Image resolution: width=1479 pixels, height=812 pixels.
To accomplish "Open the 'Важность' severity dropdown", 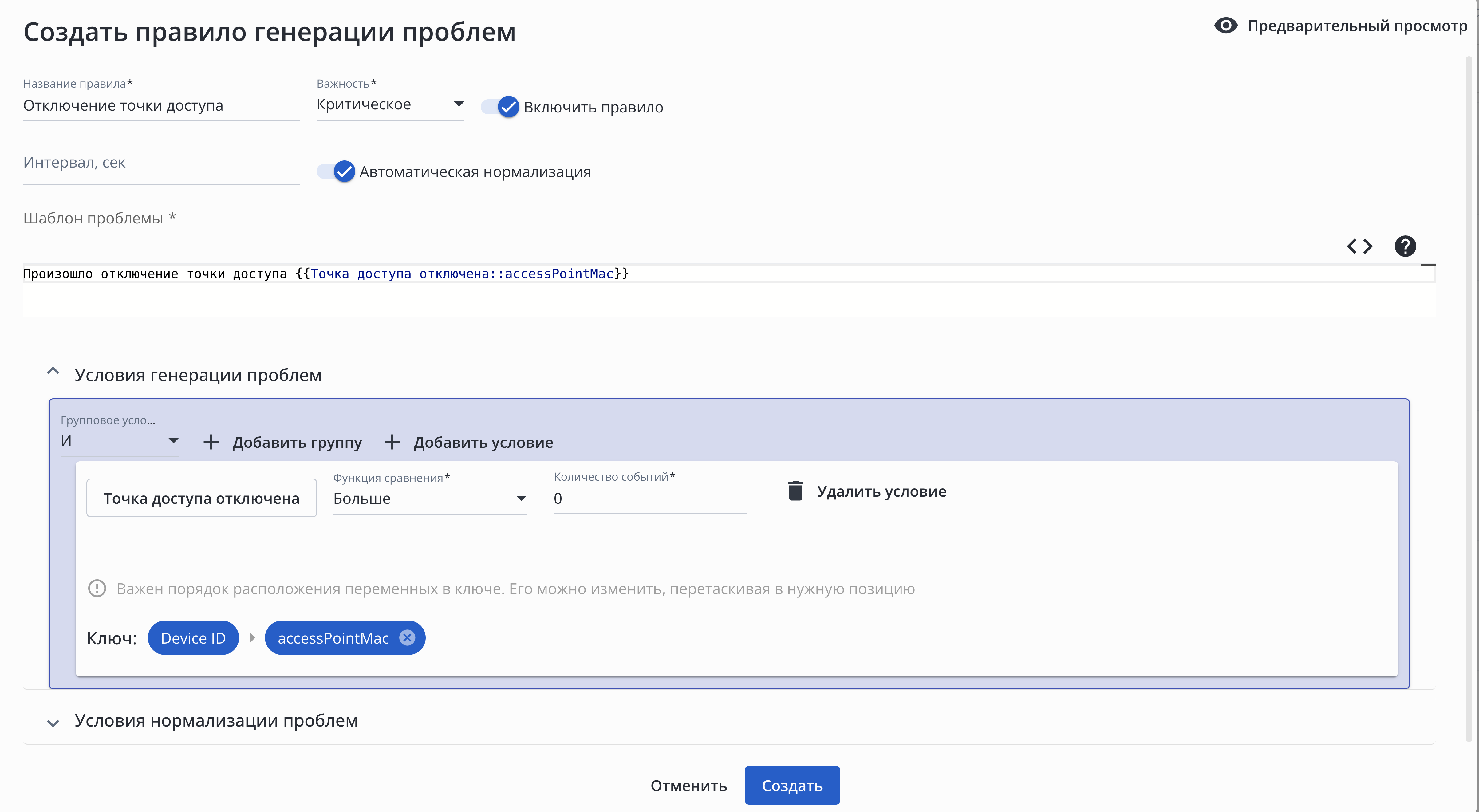I will tap(390, 104).
